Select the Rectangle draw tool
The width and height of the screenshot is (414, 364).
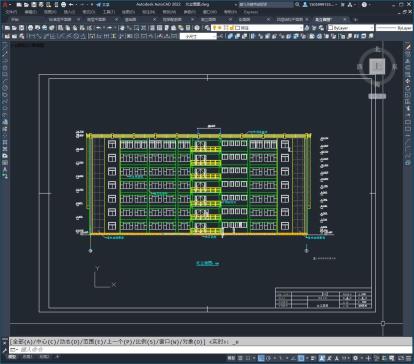coord(5,75)
